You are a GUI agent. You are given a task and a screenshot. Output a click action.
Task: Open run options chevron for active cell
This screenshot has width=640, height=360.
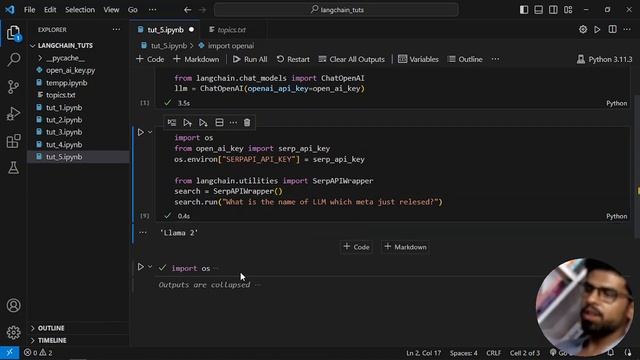pyautogui.click(x=150, y=132)
